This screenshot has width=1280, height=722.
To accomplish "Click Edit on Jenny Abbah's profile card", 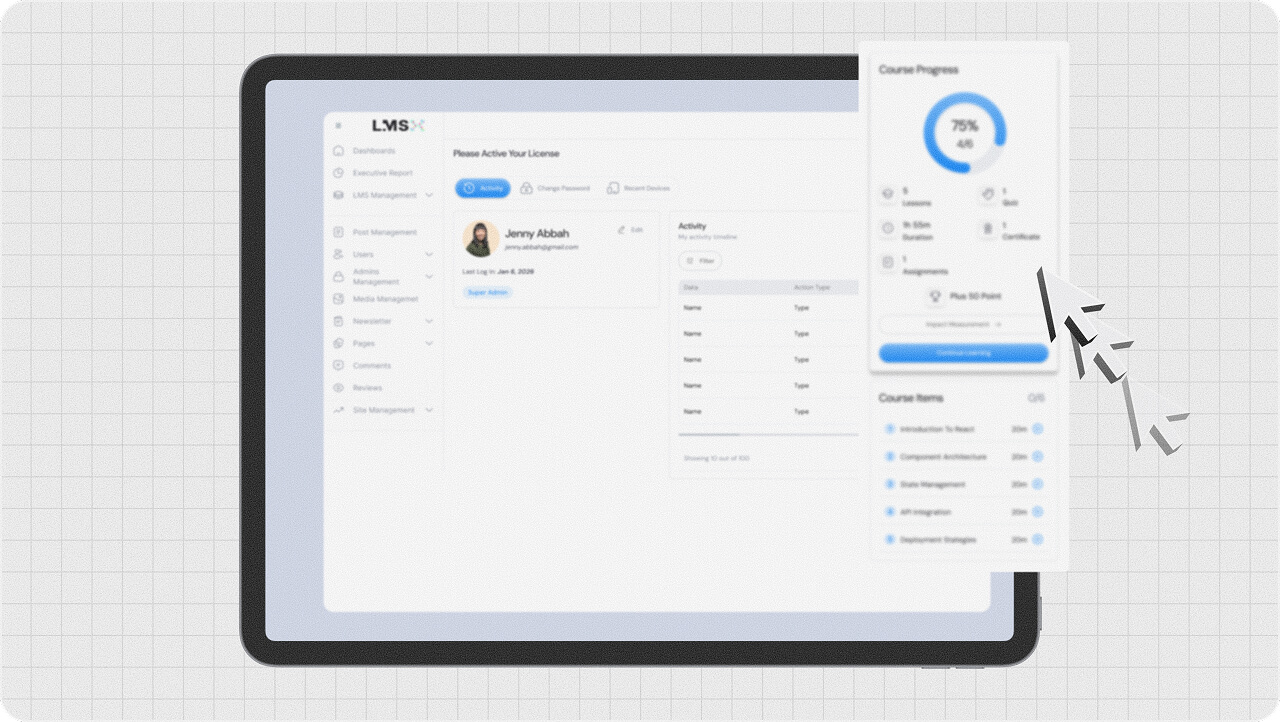I will coord(631,230).
